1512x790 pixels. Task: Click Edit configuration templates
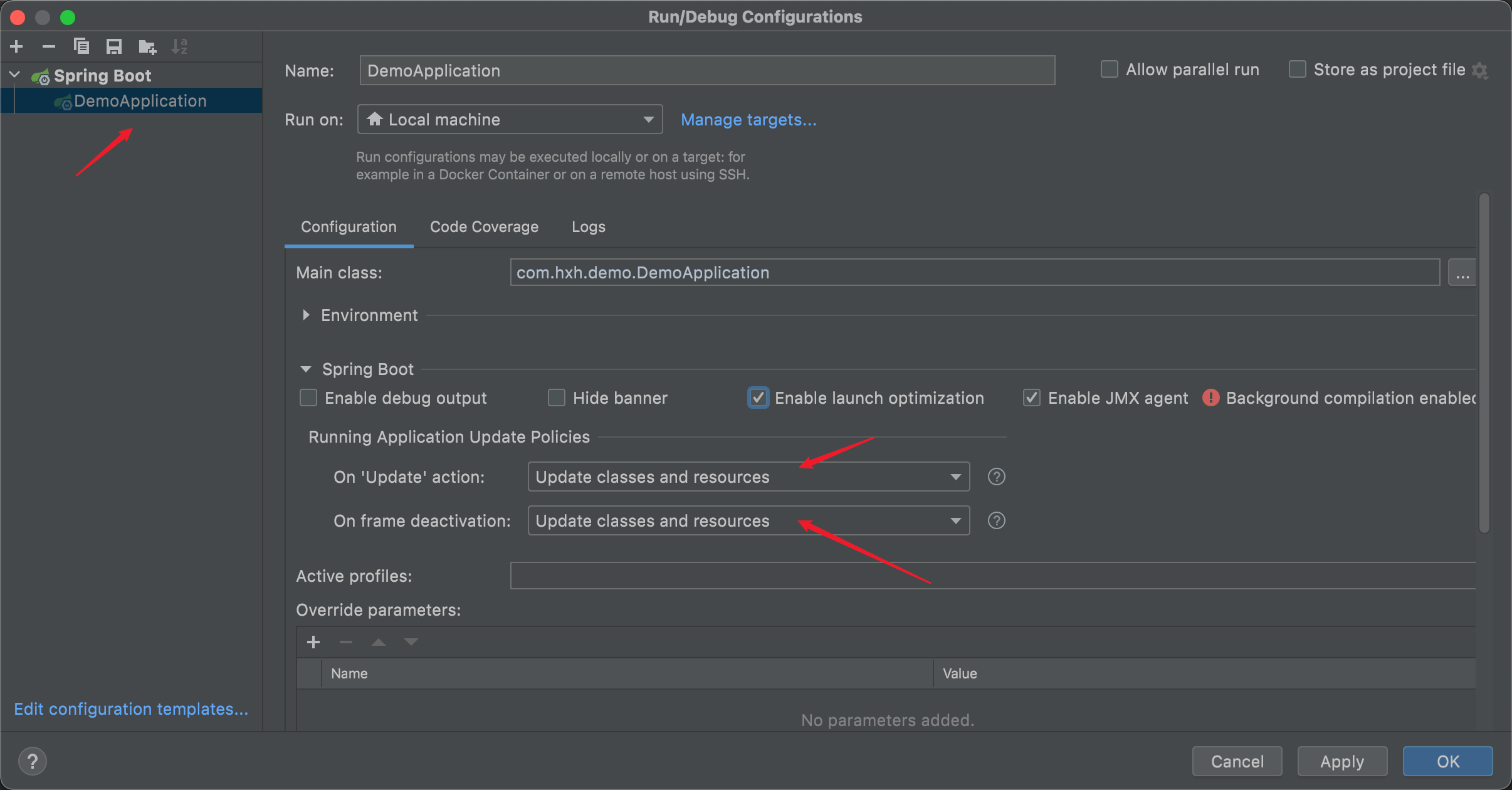coord(132,708)
